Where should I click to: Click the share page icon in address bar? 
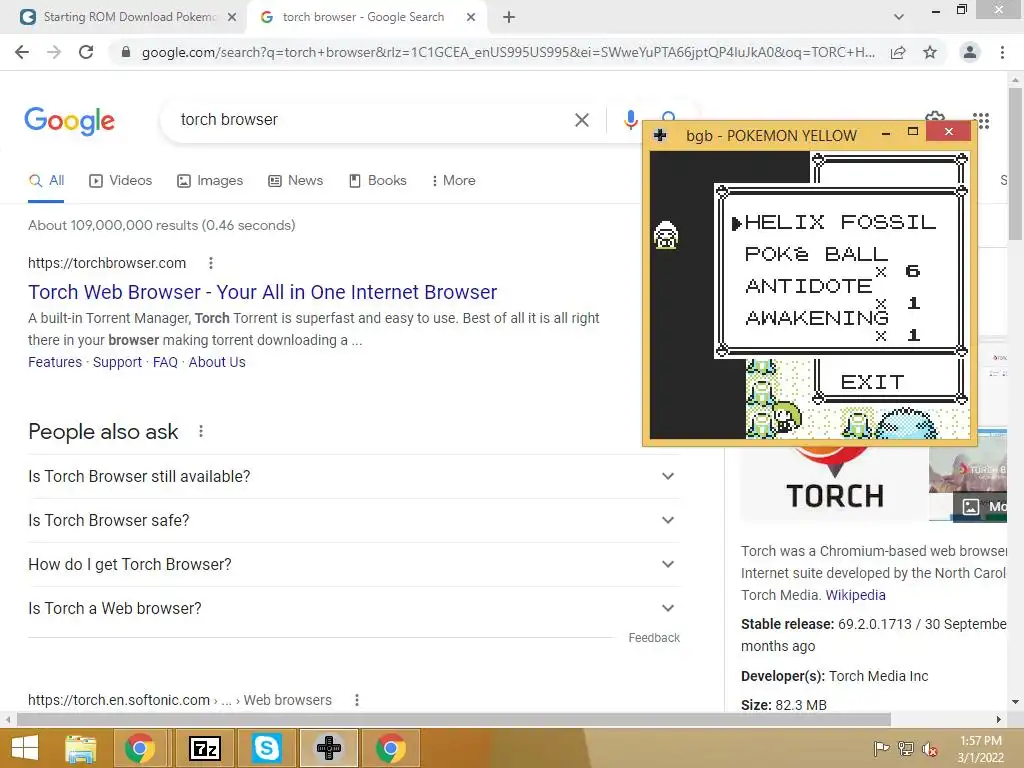(899, 52)
